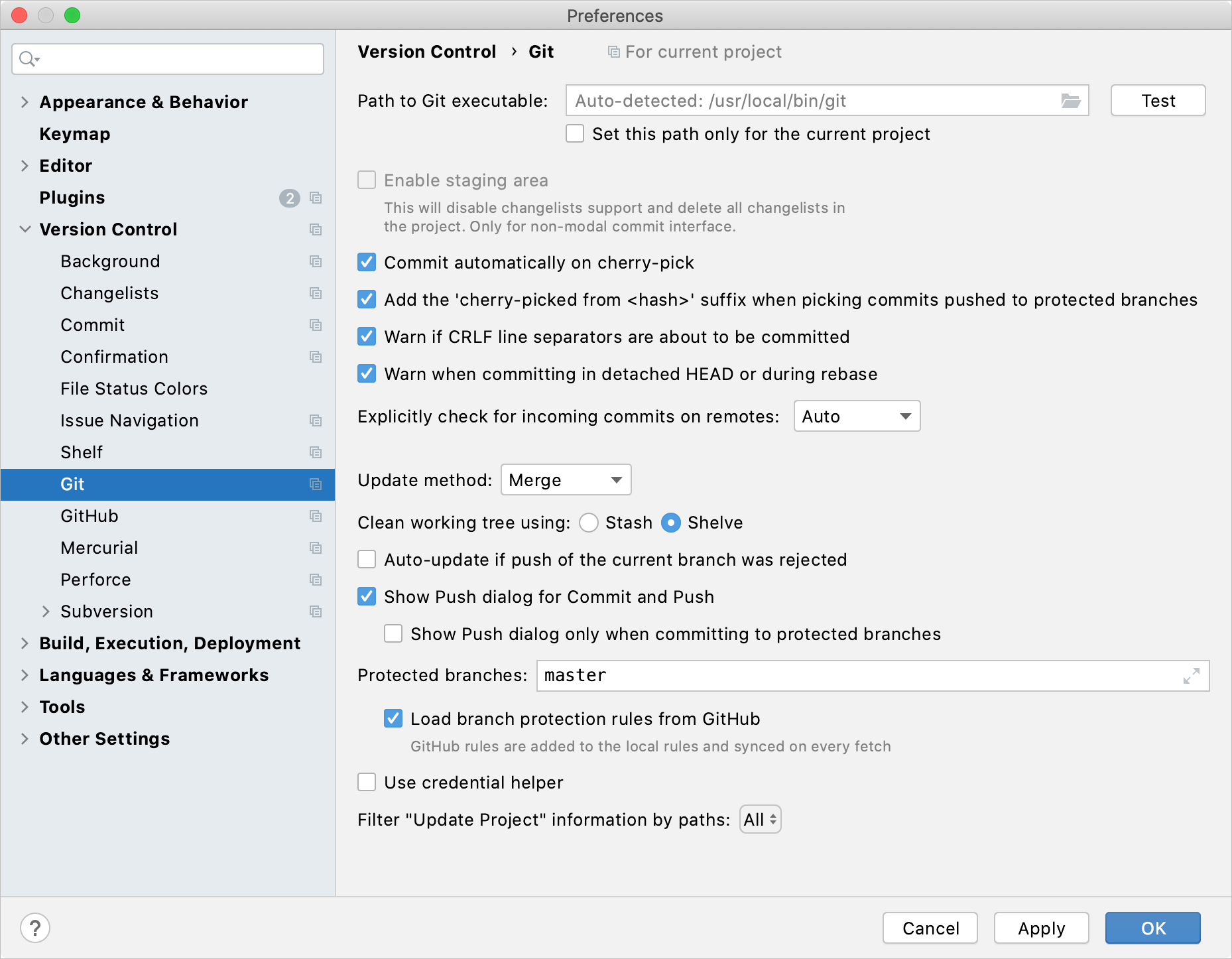Open the Plugins settings page
The width and height of the screenshot is (1232, 959).
(72, 198)
